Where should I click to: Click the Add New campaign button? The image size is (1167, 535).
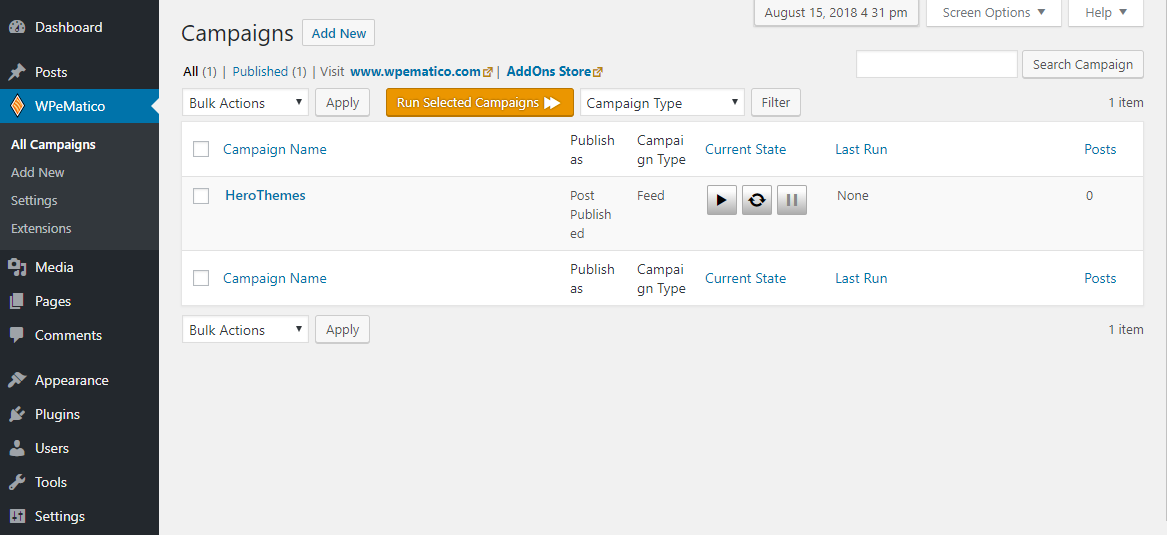(339, 33)
